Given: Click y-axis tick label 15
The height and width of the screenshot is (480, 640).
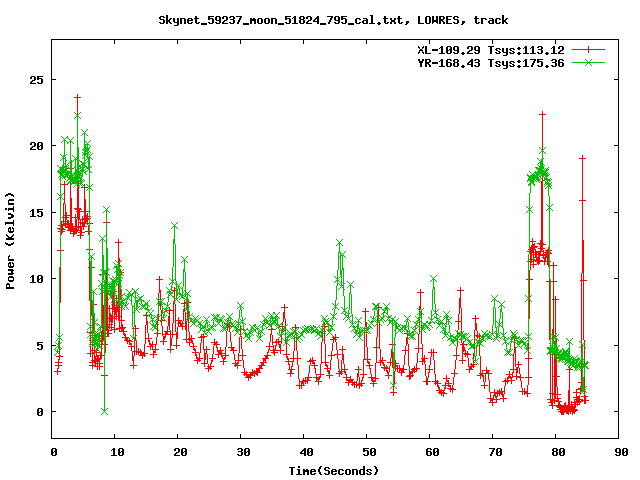Looking at the screenshot, I should click(x=36, y=213).
